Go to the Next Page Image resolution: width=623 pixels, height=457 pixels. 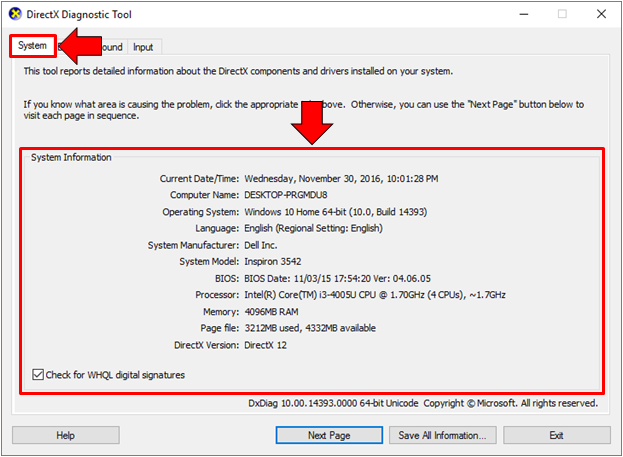[329, 435]
